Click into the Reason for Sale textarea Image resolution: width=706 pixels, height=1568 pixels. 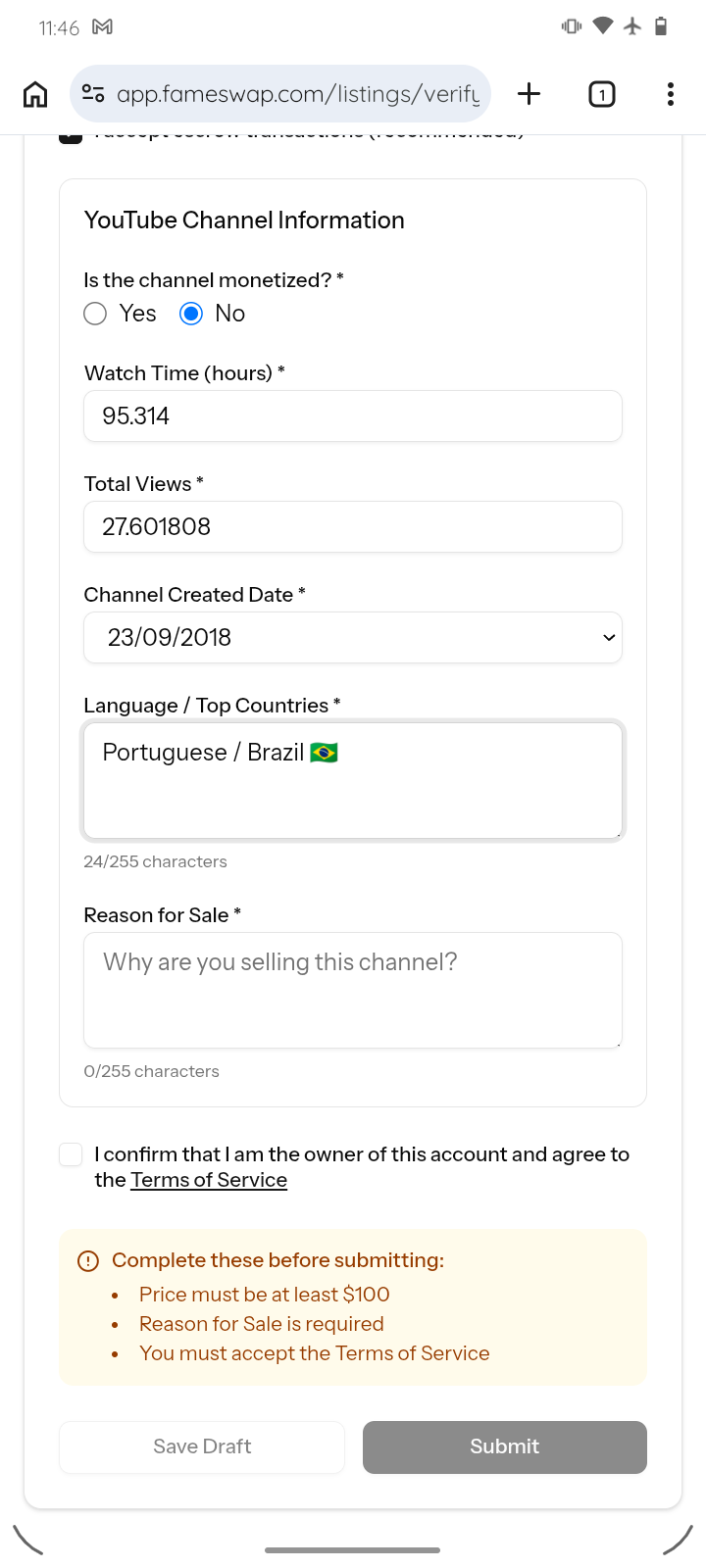[353, 991]
